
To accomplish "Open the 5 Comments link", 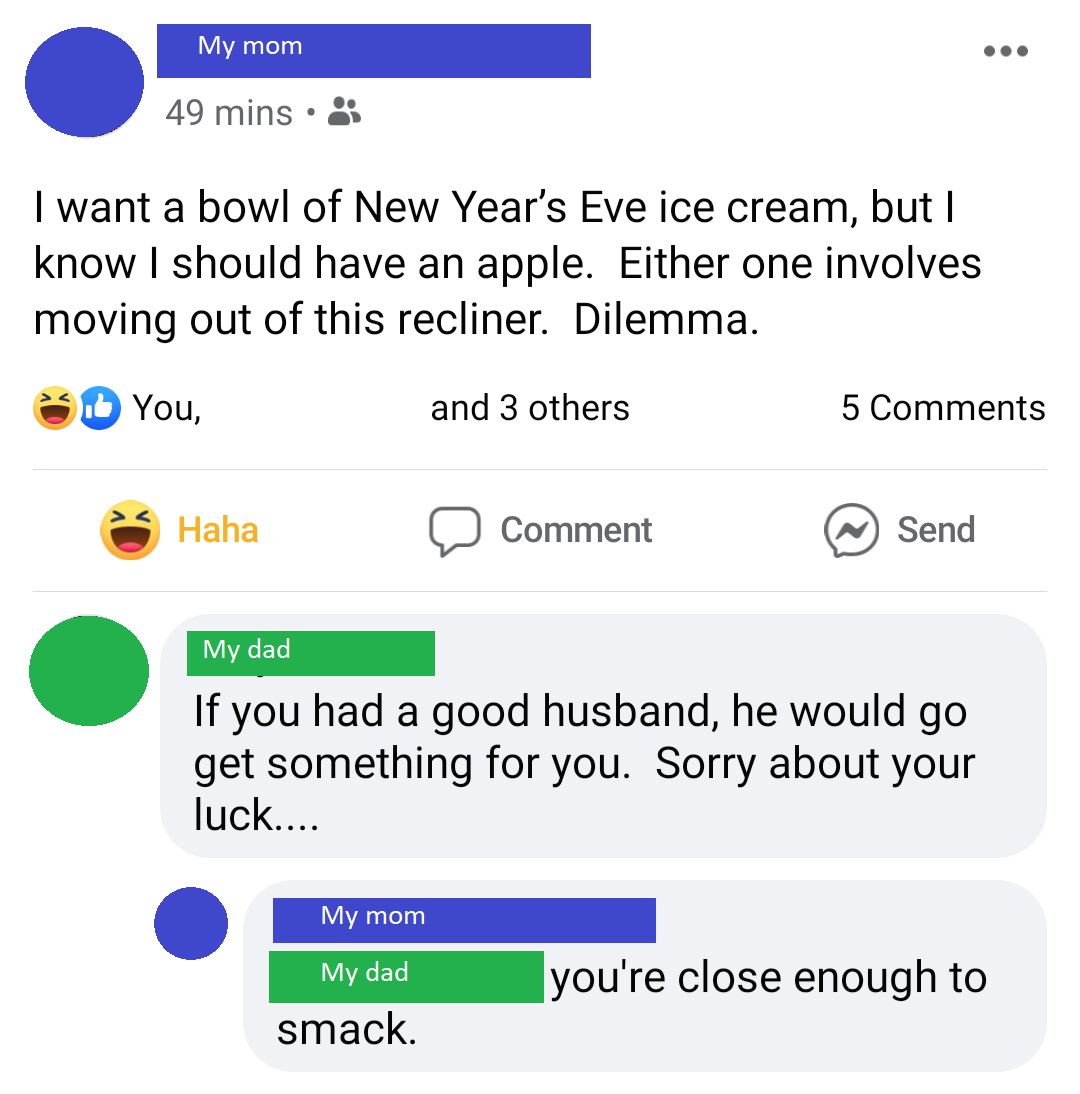I will (943, 407).
